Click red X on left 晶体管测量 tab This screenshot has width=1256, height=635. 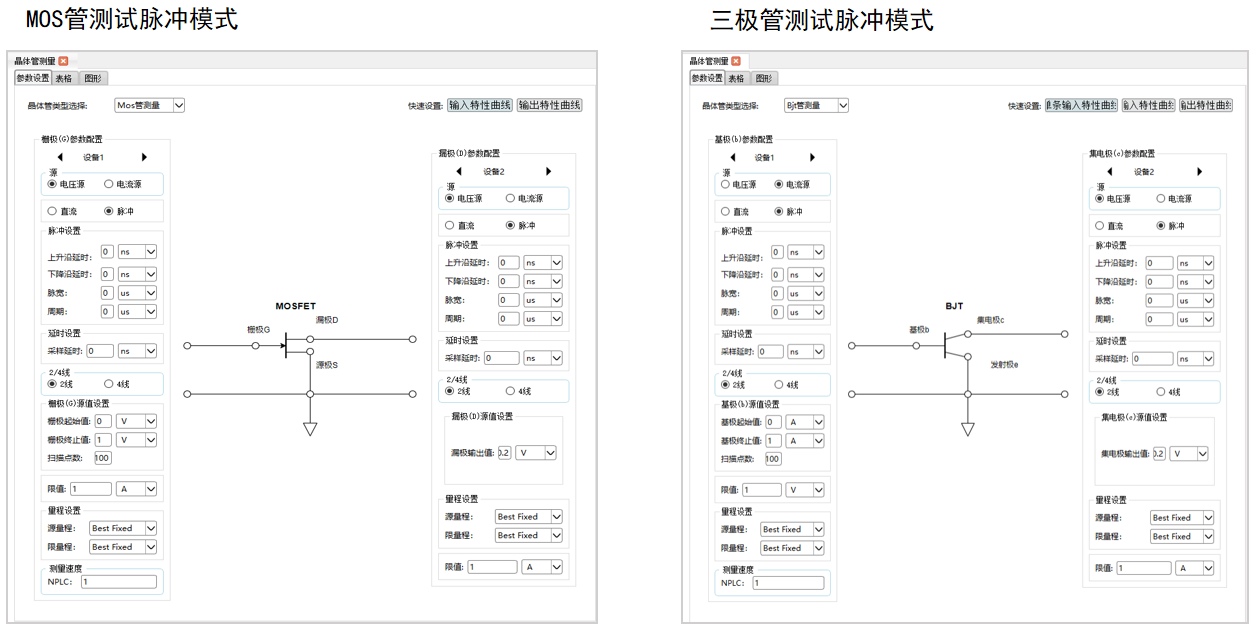pos(64,59)
